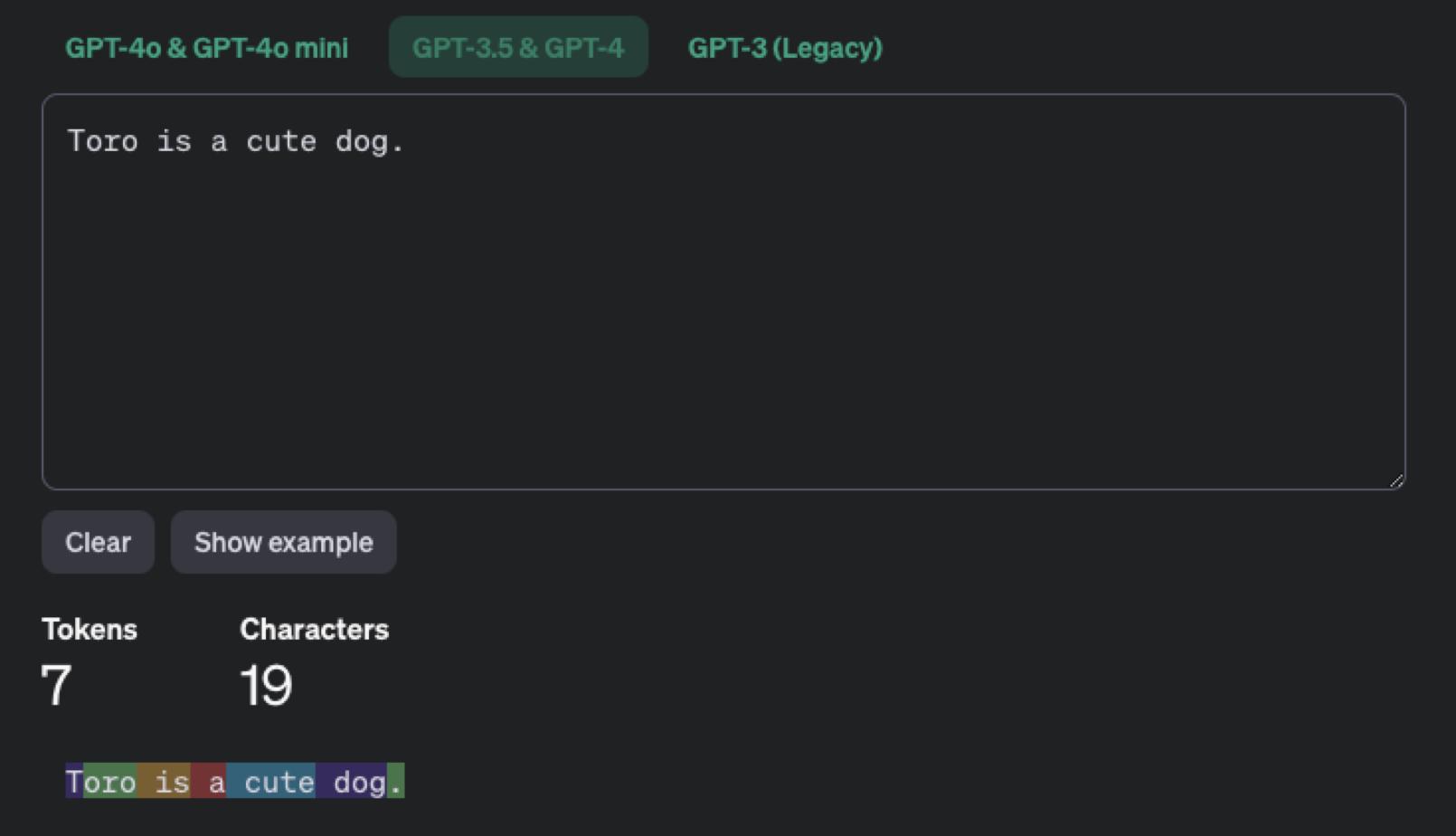Click the textarea resize handle in the corner

[1396, 480]
